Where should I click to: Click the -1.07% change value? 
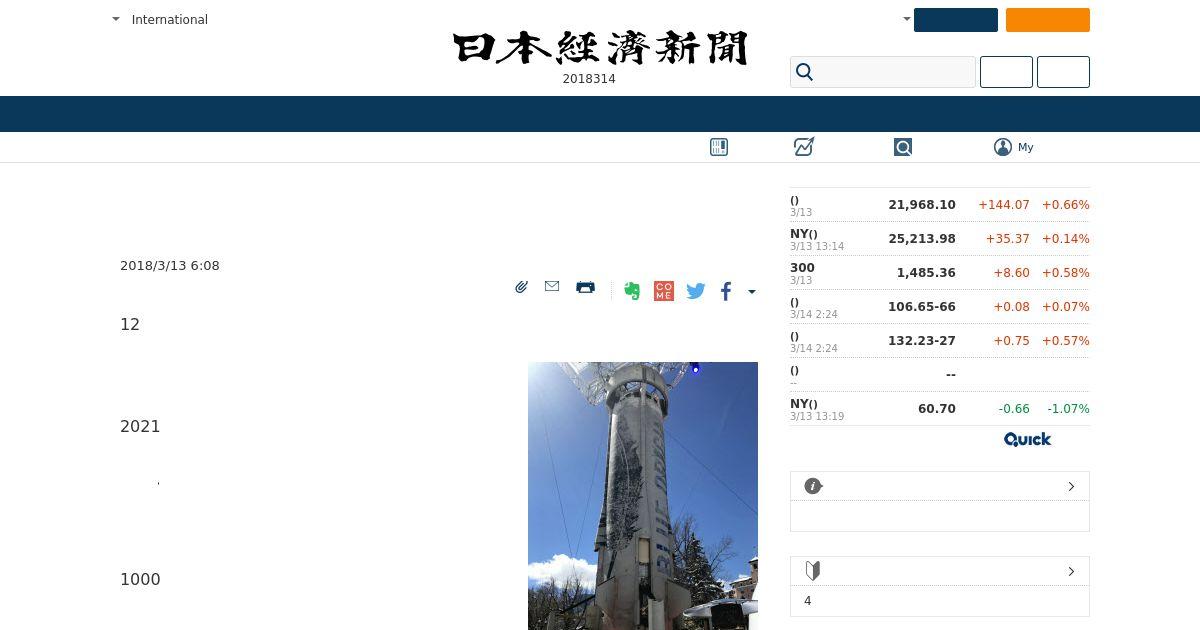pyautogui.click(x=1068, y=409)
